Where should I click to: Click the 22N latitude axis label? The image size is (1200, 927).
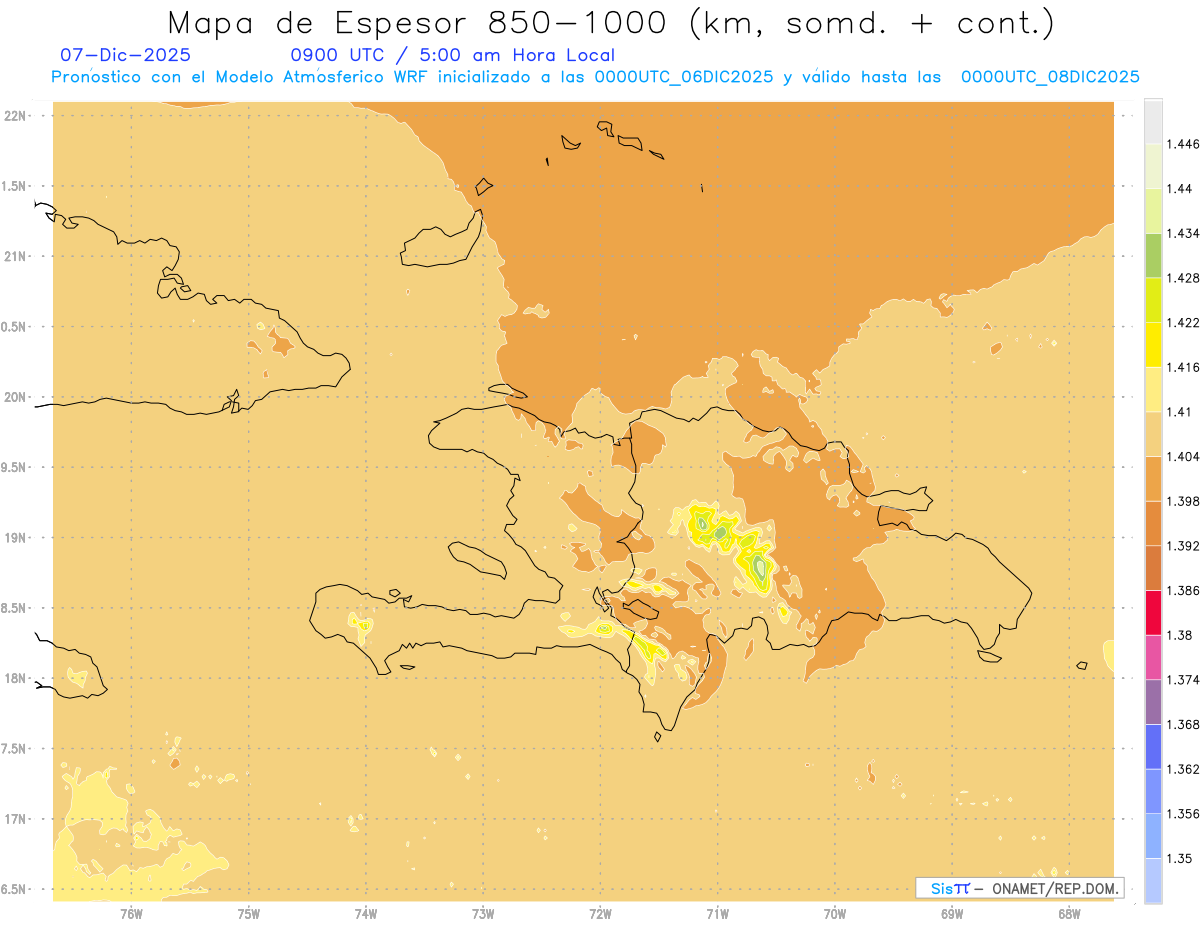[x=15, y=115]
